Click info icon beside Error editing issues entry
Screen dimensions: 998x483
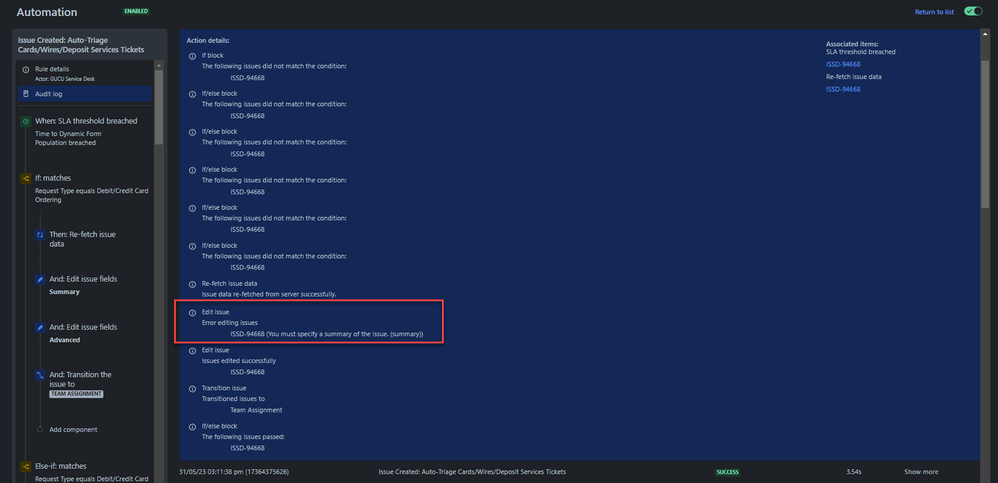click(192, 313)
